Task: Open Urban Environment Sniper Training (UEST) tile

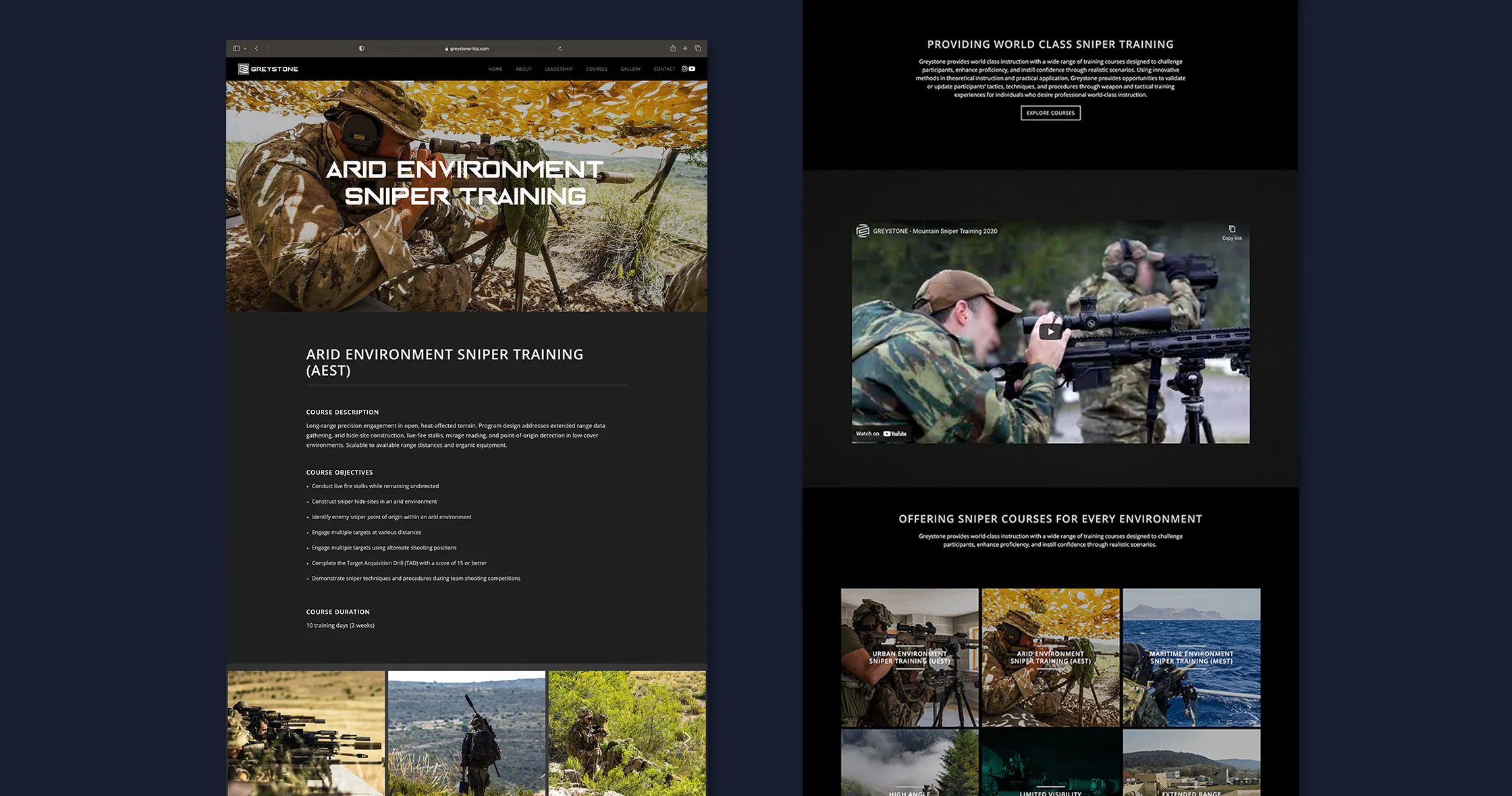Action: (909, 658)
